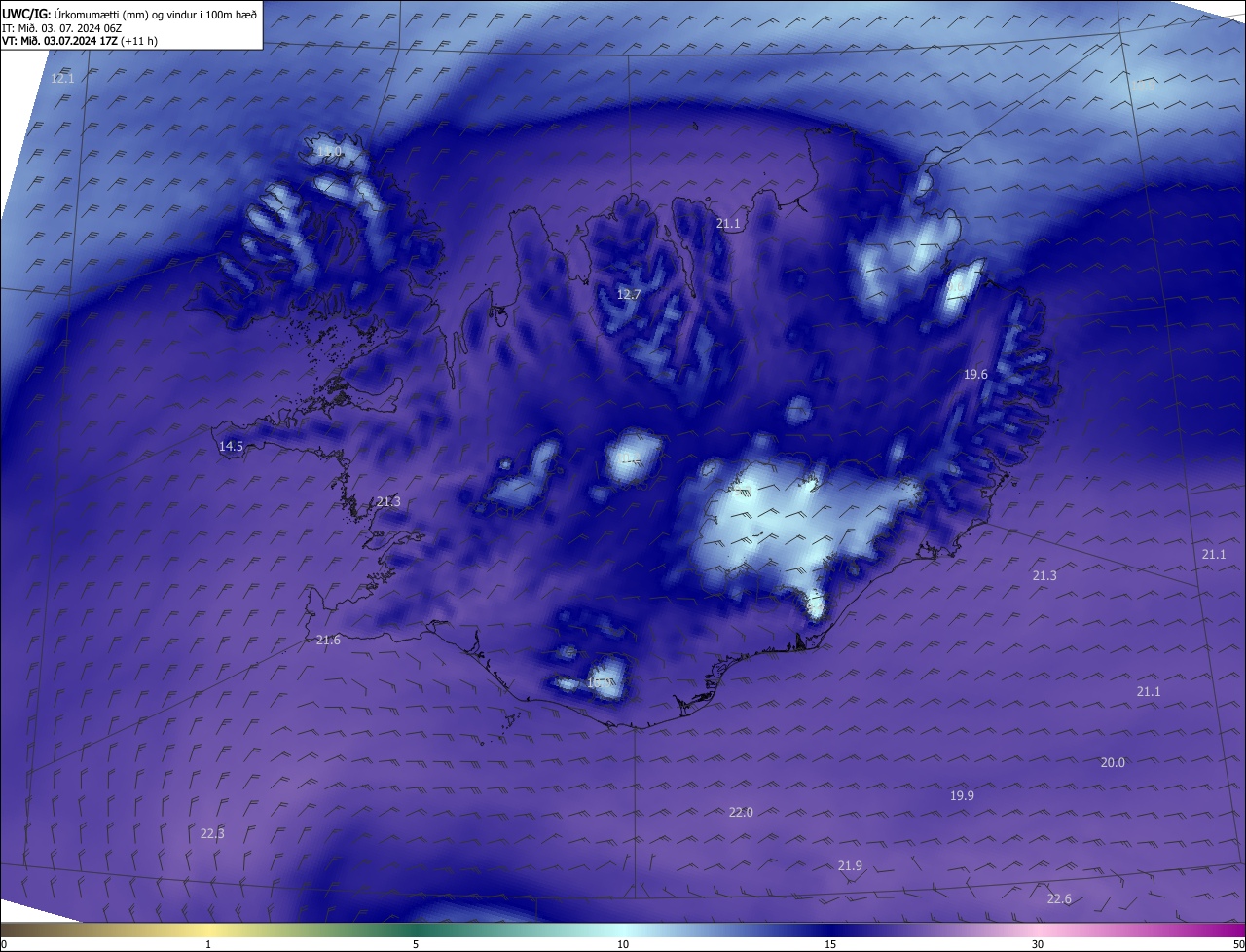Click the 21.6 value label

coord(328,640)
